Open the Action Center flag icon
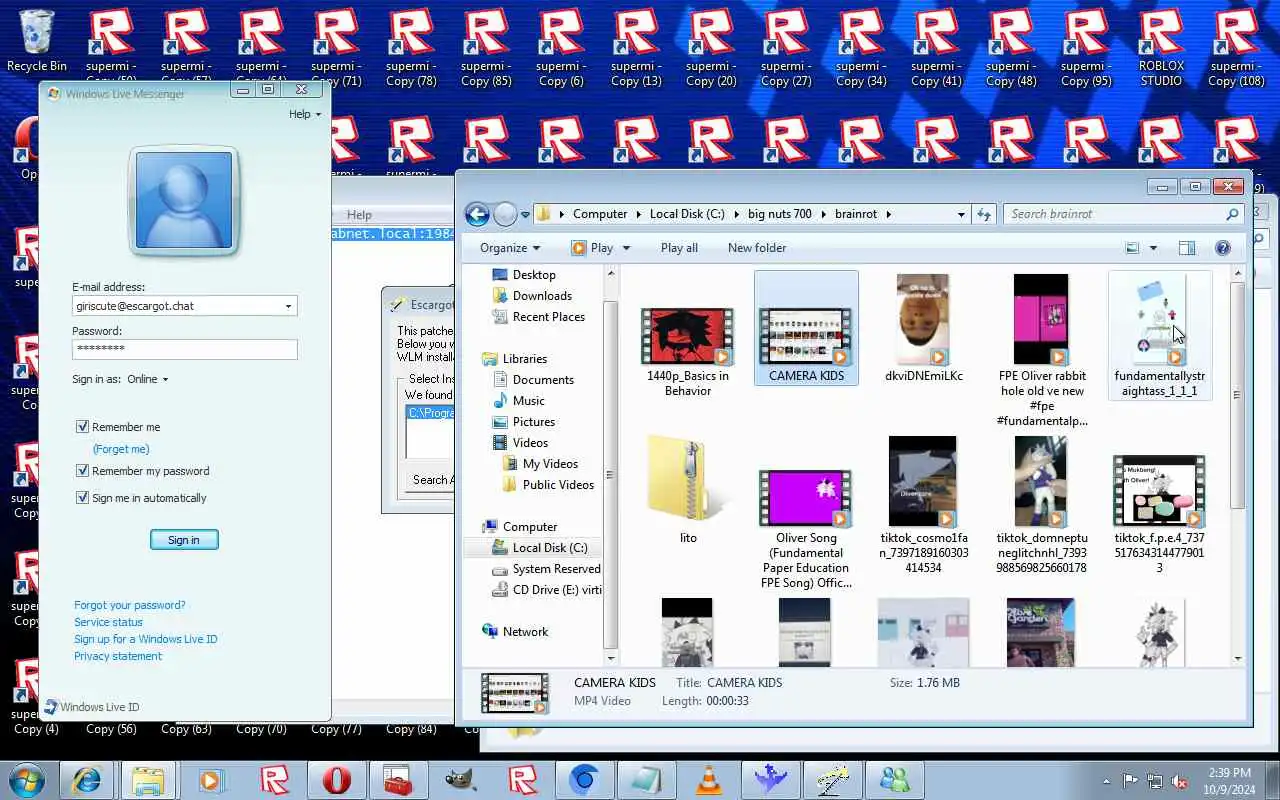Screen dimensions: 1280x800 [x=1130, y=781]
